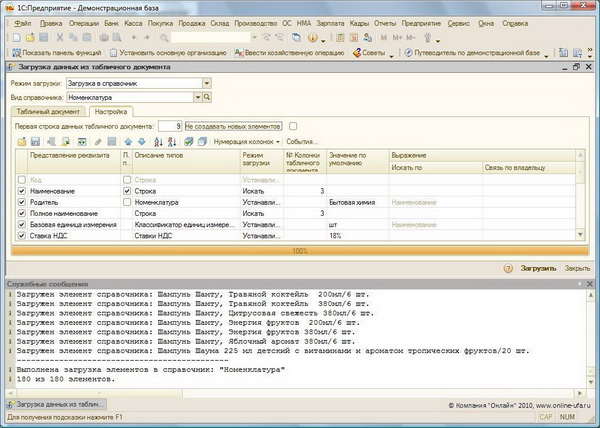
Task: Click the attribute table scrollbar down arrow
Action: click(x=580, y=234)
